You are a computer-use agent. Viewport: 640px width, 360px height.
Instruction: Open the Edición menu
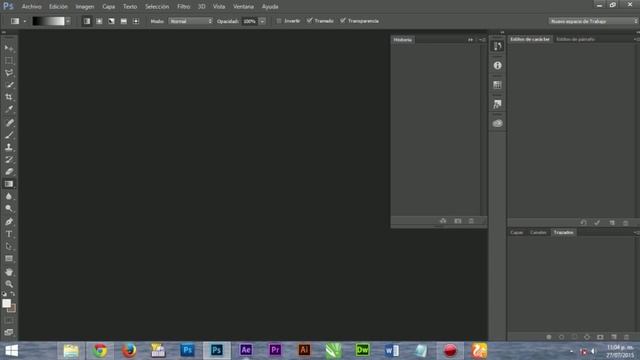pos(58,7)
